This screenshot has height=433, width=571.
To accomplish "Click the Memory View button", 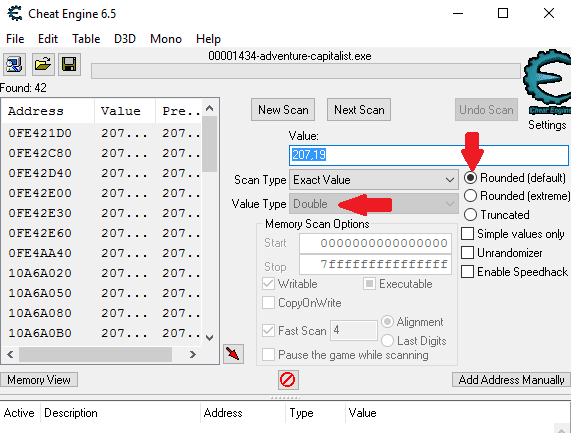I will (39, 380).
